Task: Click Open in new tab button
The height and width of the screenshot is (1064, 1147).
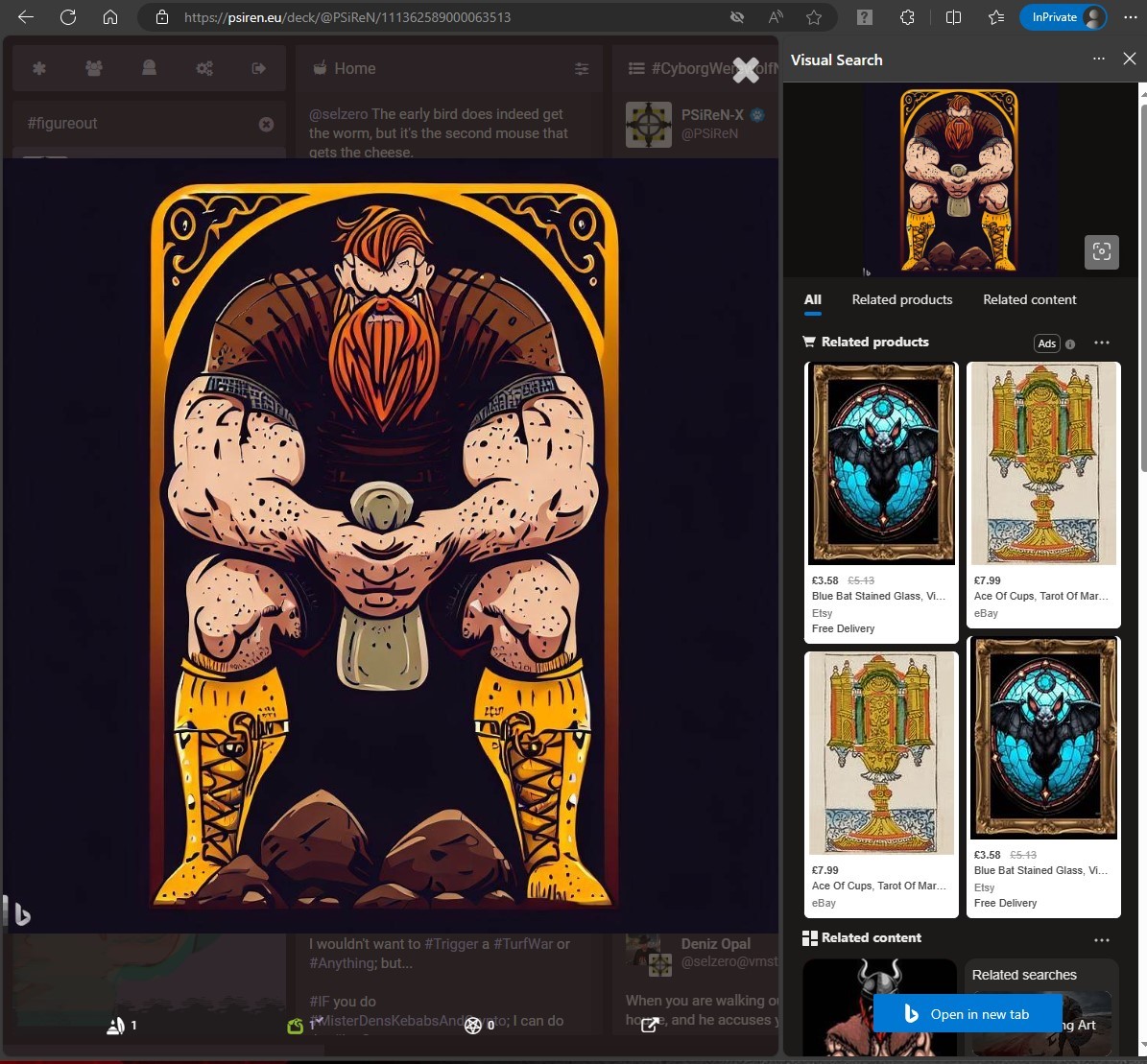Action: (968, 1013)
